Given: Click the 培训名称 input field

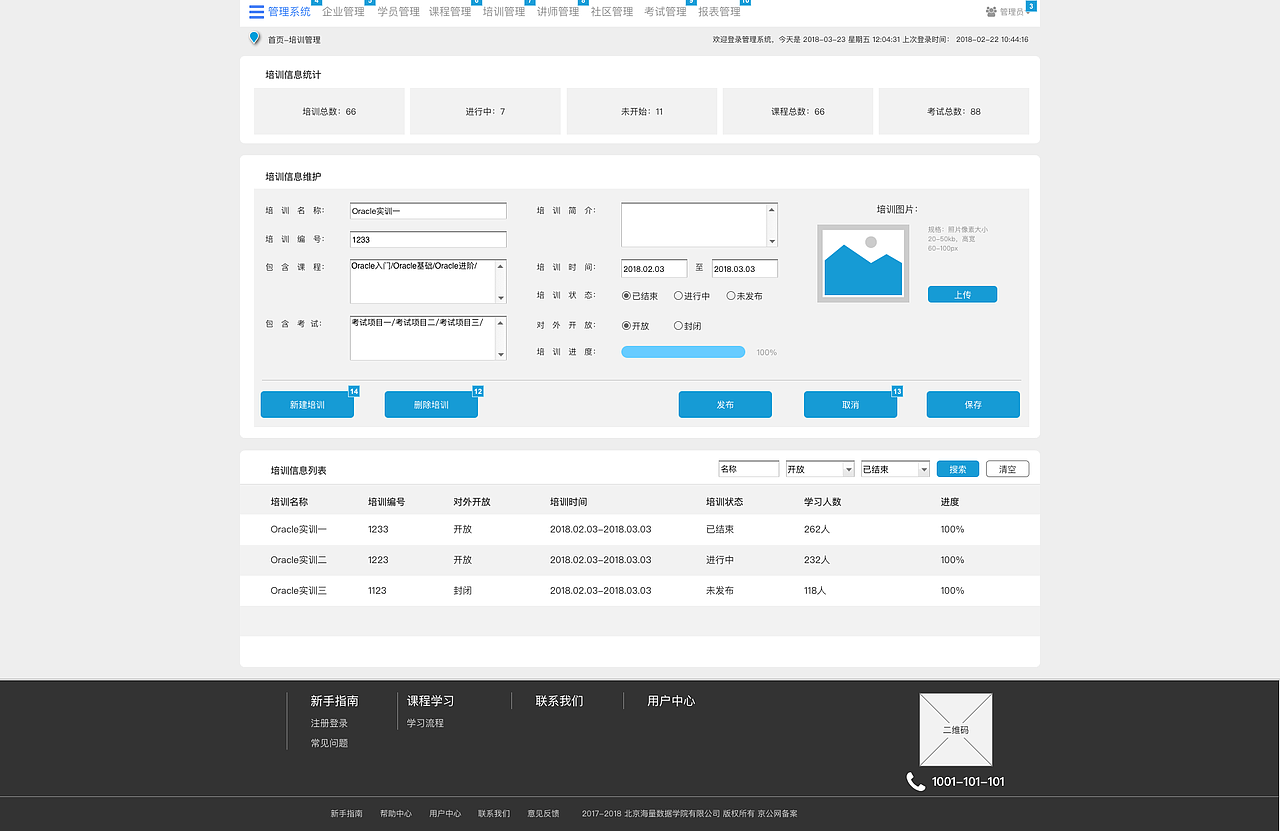Looking at the screenshot, I should (428, 211).
